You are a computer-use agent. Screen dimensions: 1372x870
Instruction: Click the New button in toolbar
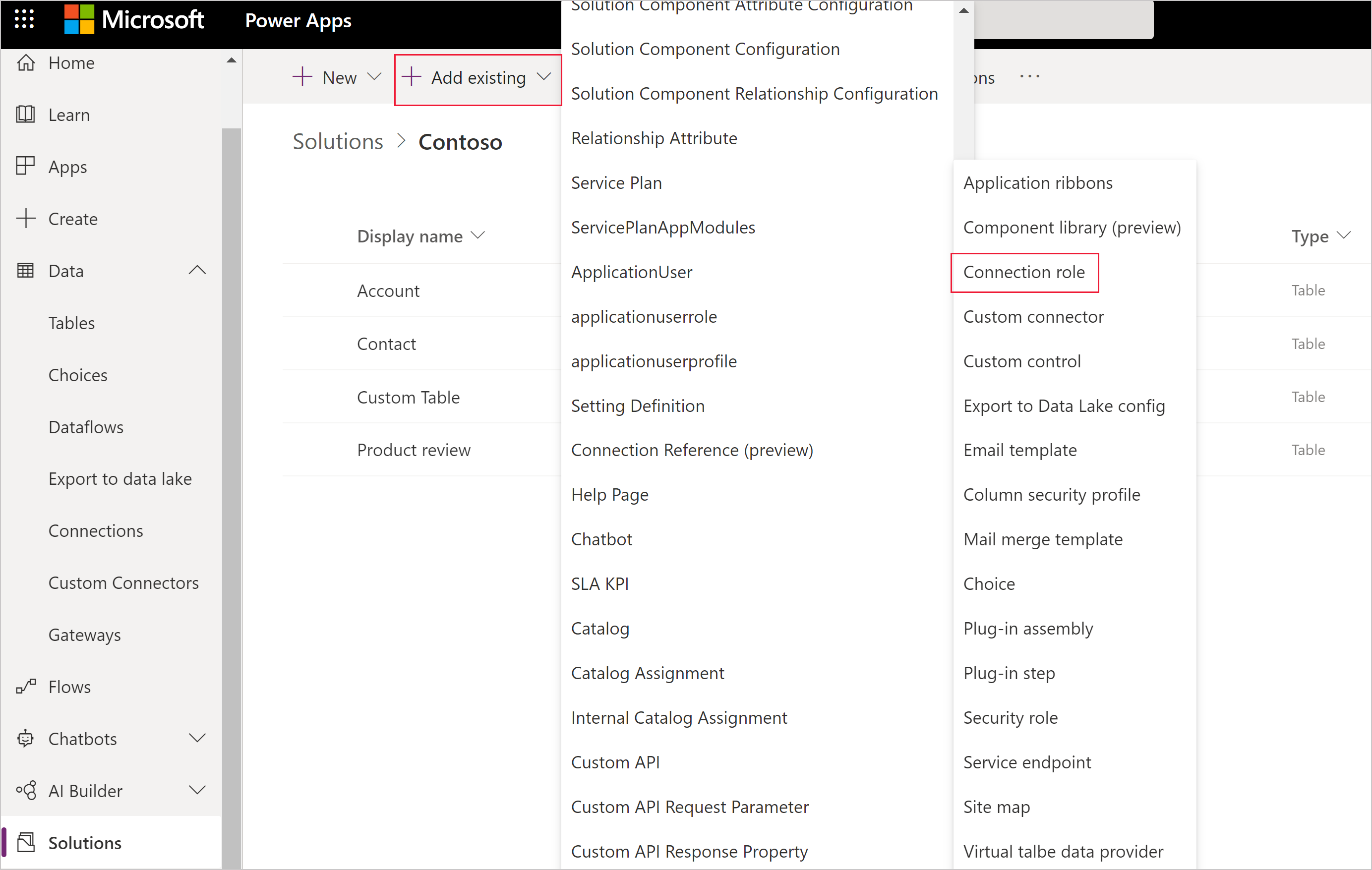pyautogui.click(x=335, y=77)
